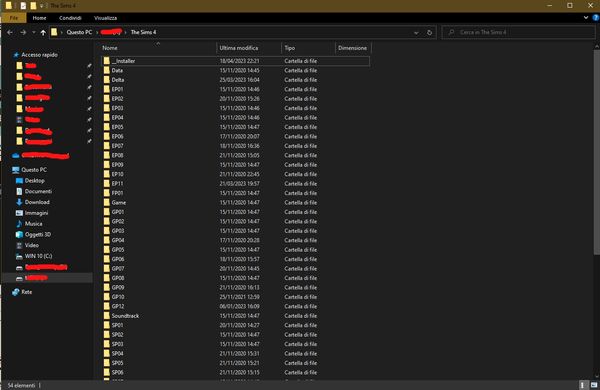This screenshot has width=600, height=390.
Task: Click the Cartella di file type of Soundtrack
Action: [301, 316]
